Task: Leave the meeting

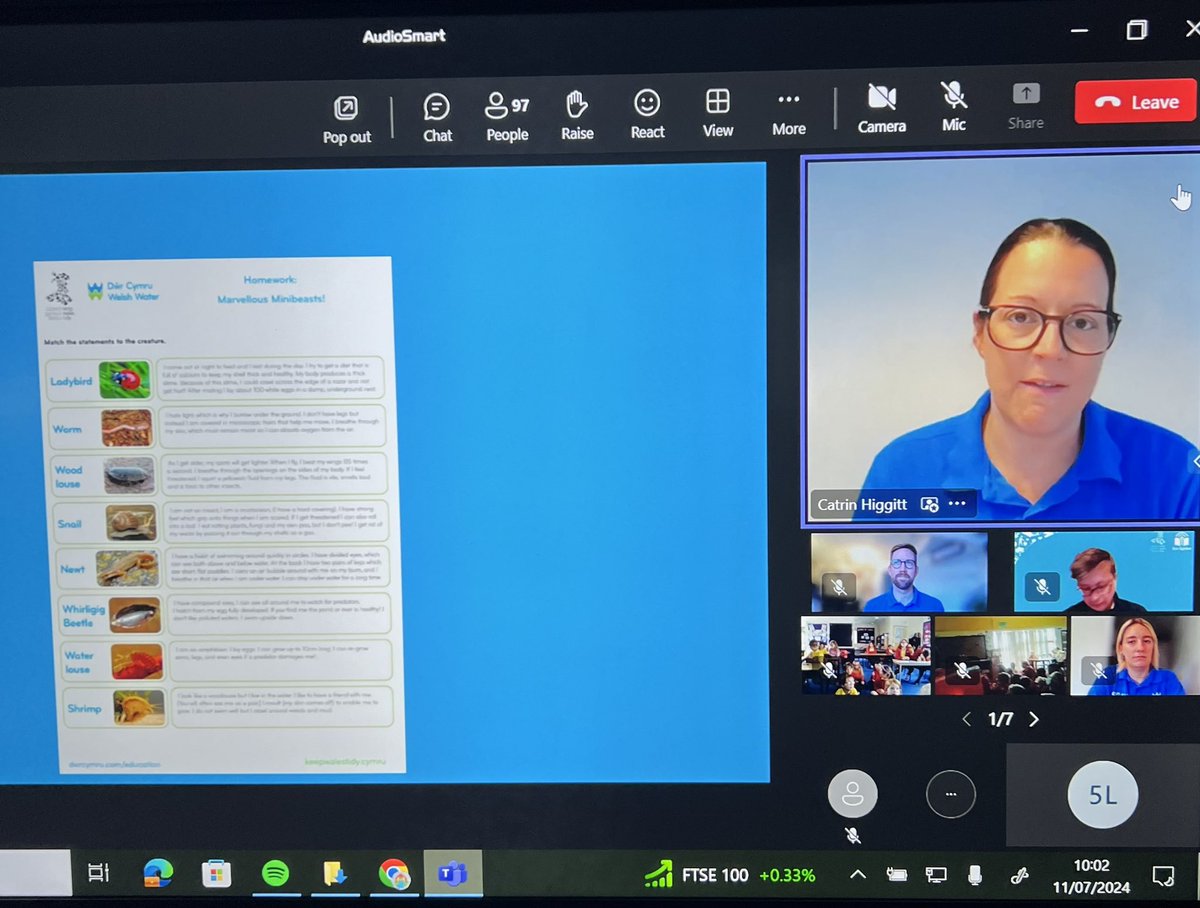Action: click(x=1136, y=102)
